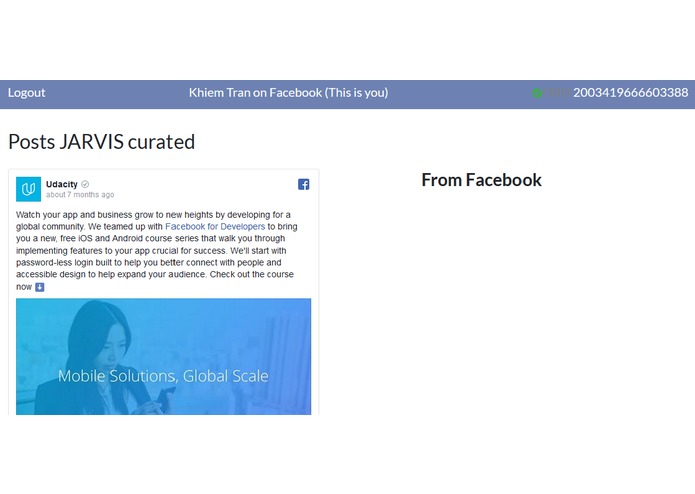This screenshot has height=494, width=695.
Task: Open the Facebook logo on Udacity post
Action: click(304, 184)
